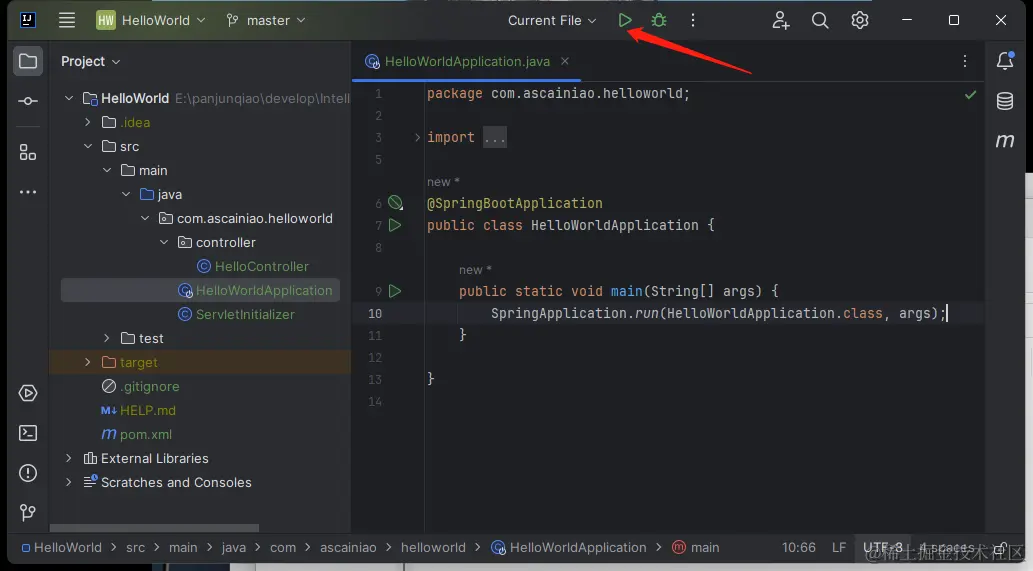Expand the .idea folder

(88, 122)
